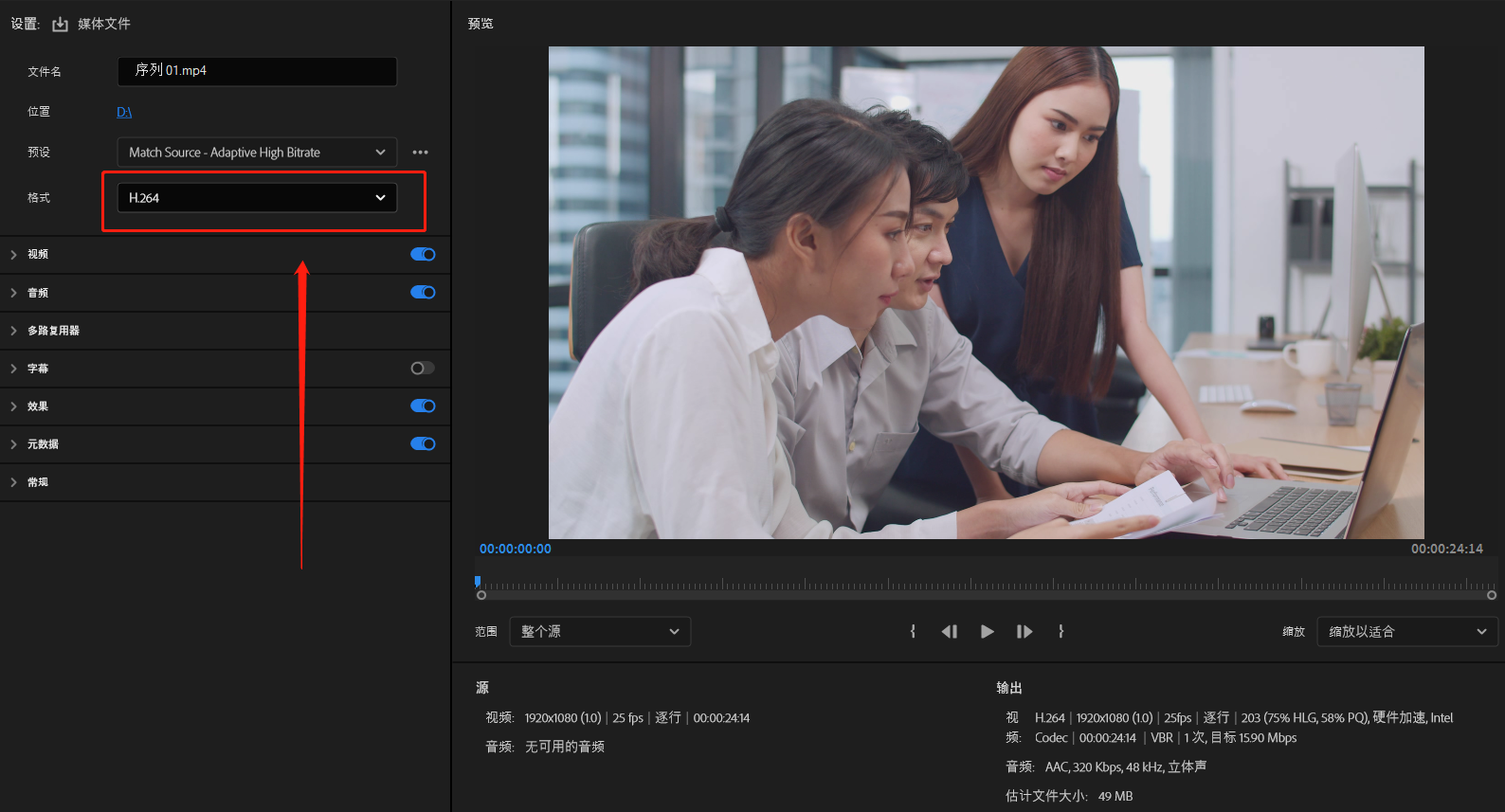This screenshot has height=812, width=1505.
Task: Click the 预览 panel title
Action: pos(481,24)
